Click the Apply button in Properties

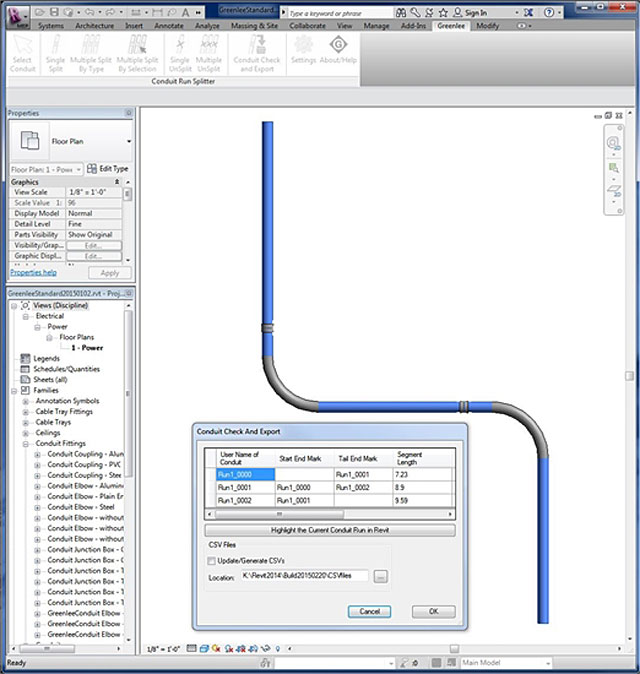110,273
